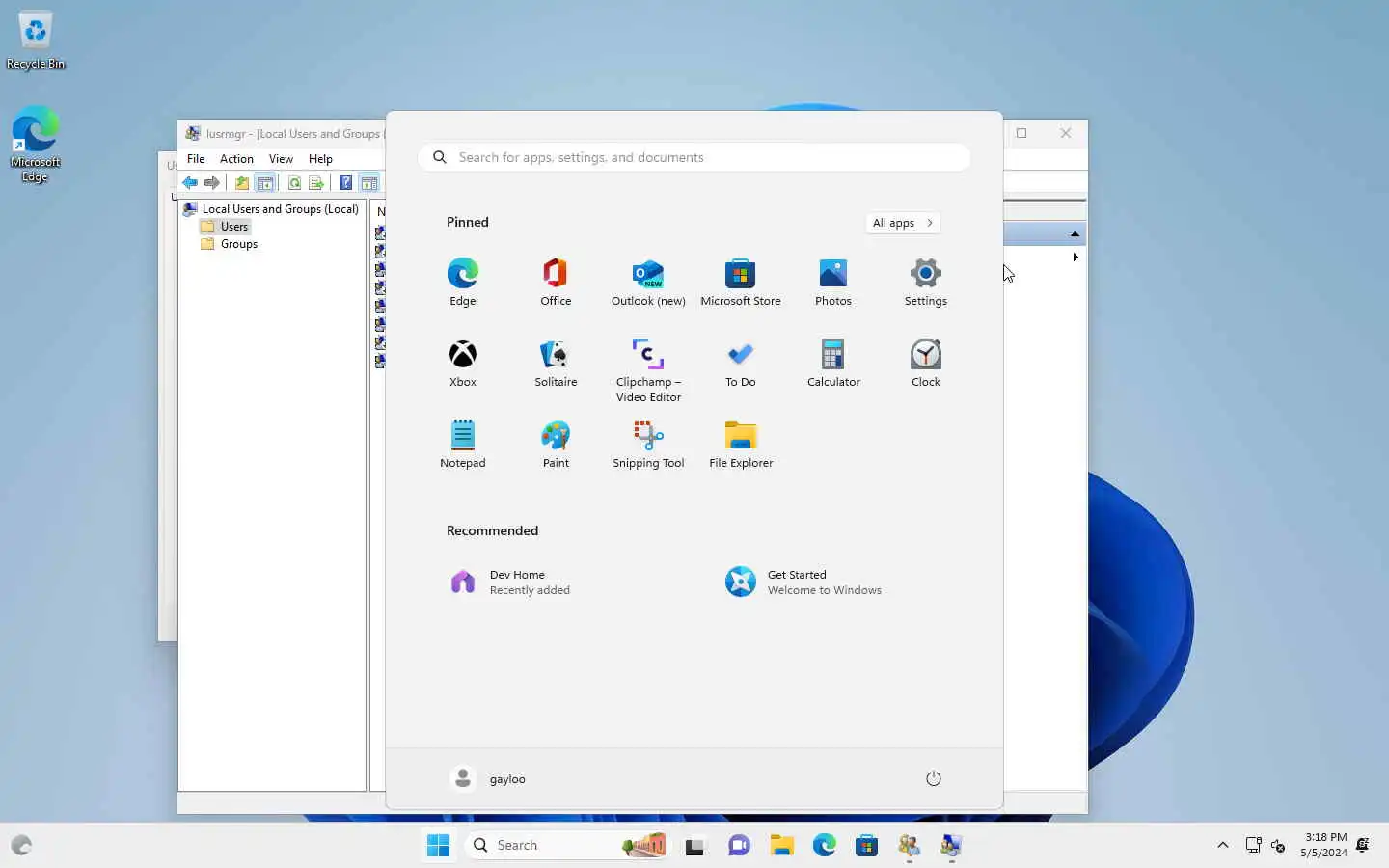Select the Microsoft Edge desktop shortcut
The image size is (1389, 868).
[36, 145]
